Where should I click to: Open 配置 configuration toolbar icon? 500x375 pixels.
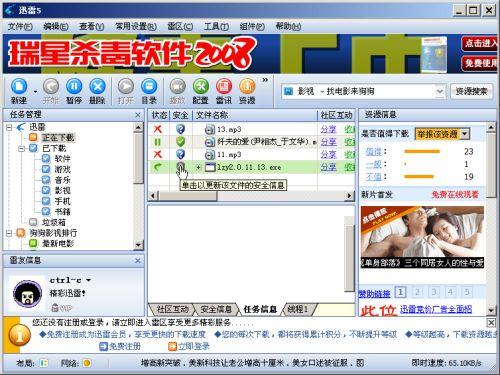click(x=201, y=91)
